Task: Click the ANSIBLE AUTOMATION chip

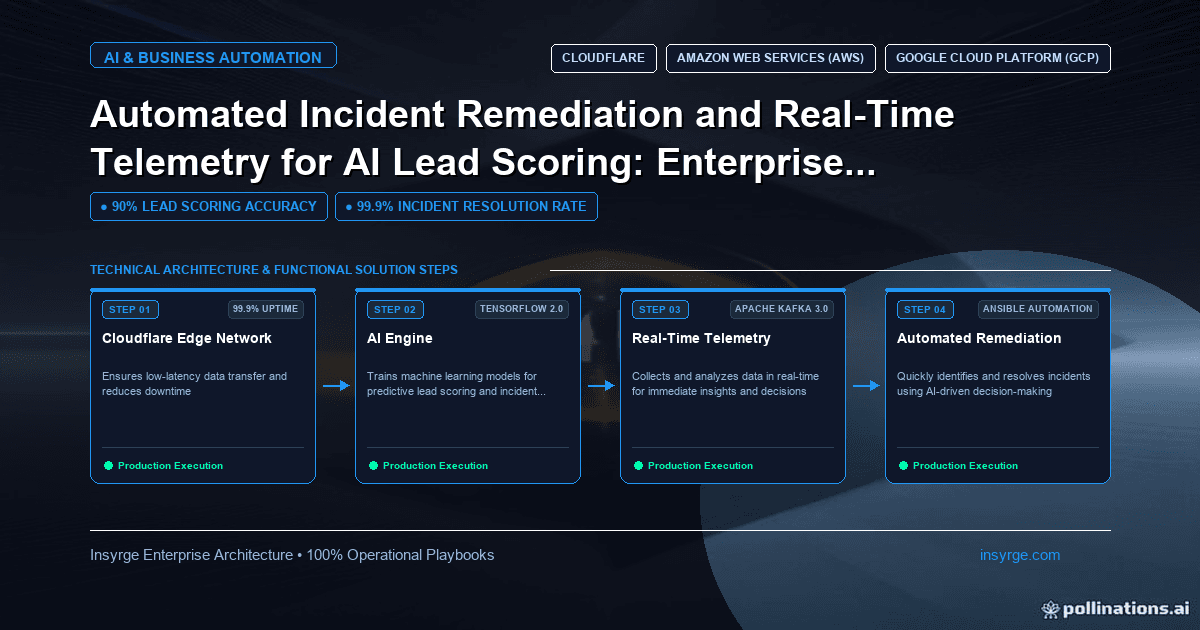Action: click(1039, 309)
